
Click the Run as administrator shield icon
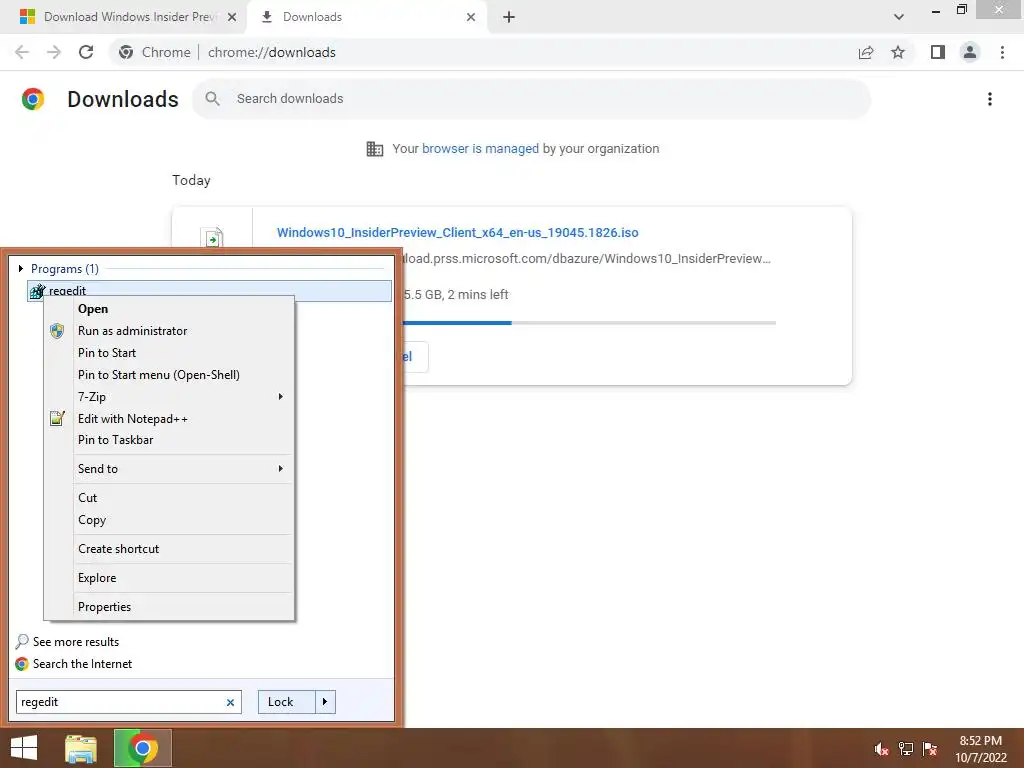(x=57, y=331)
